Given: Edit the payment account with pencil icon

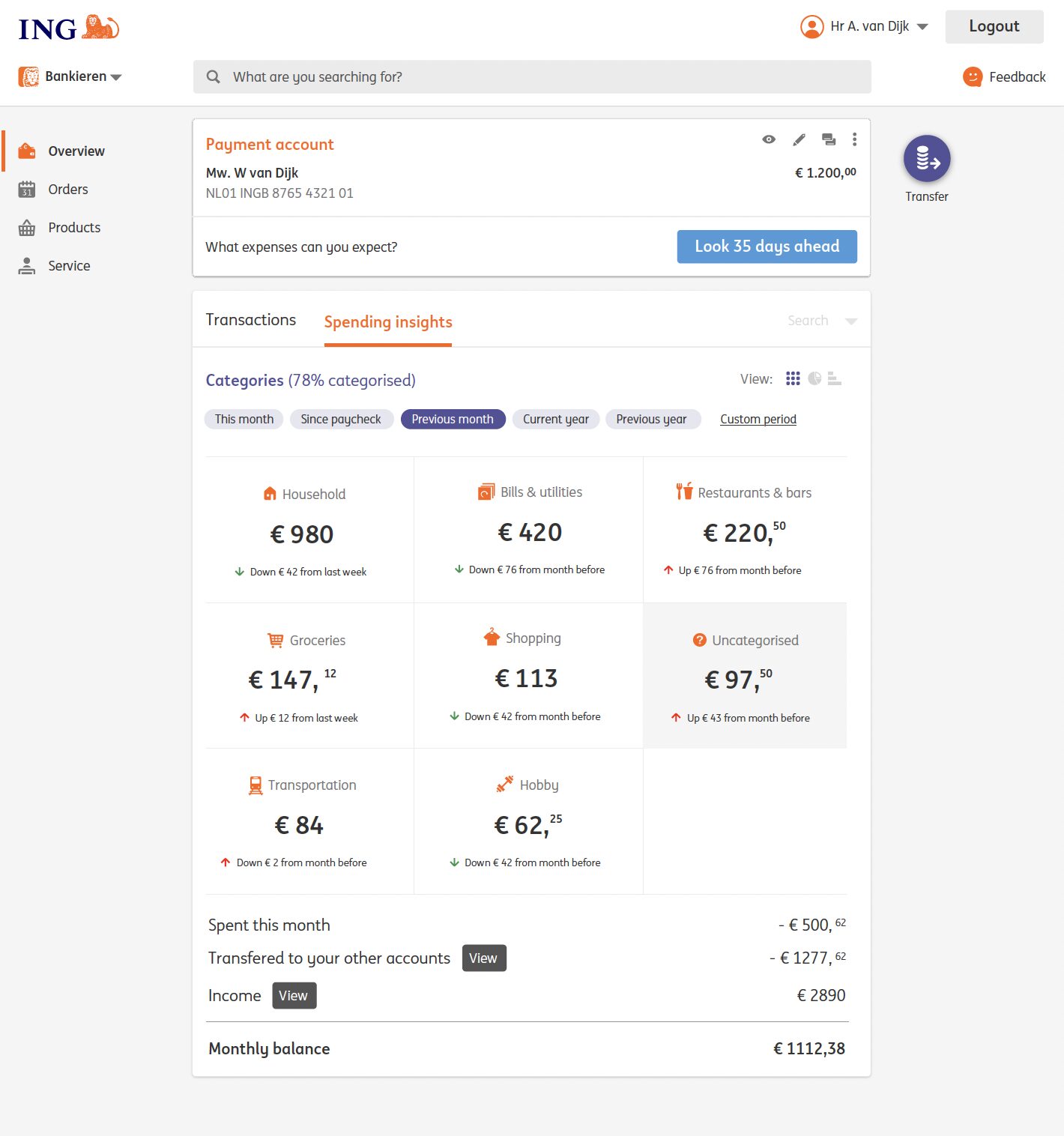Looking at the screenshot, I should pyautogui.click(x=799, y=139).
